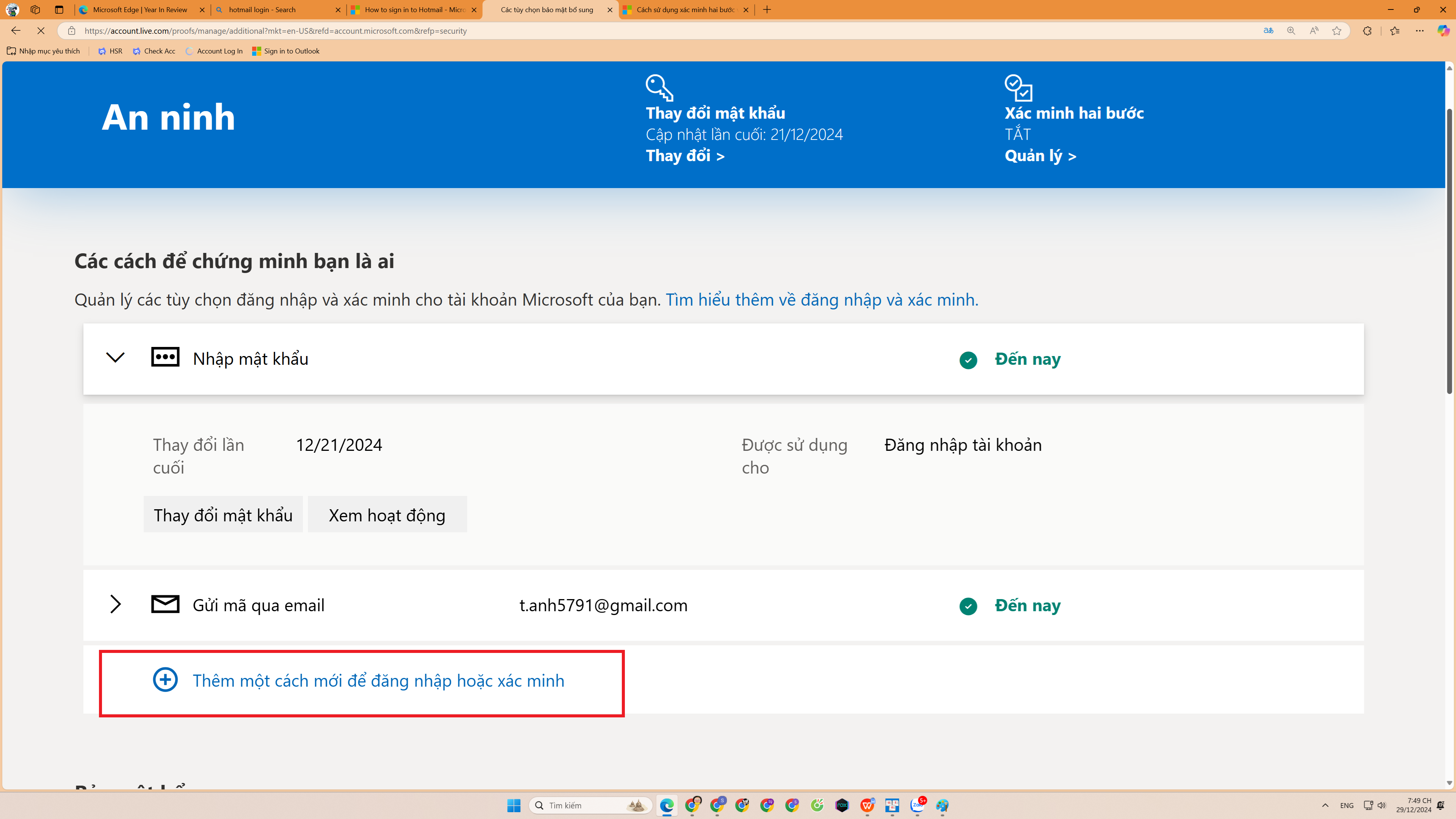The height and width of the screenshot is (819, 1456).
Task: Collapse the Nhập mật khẩu section
Action: [115, 358]
